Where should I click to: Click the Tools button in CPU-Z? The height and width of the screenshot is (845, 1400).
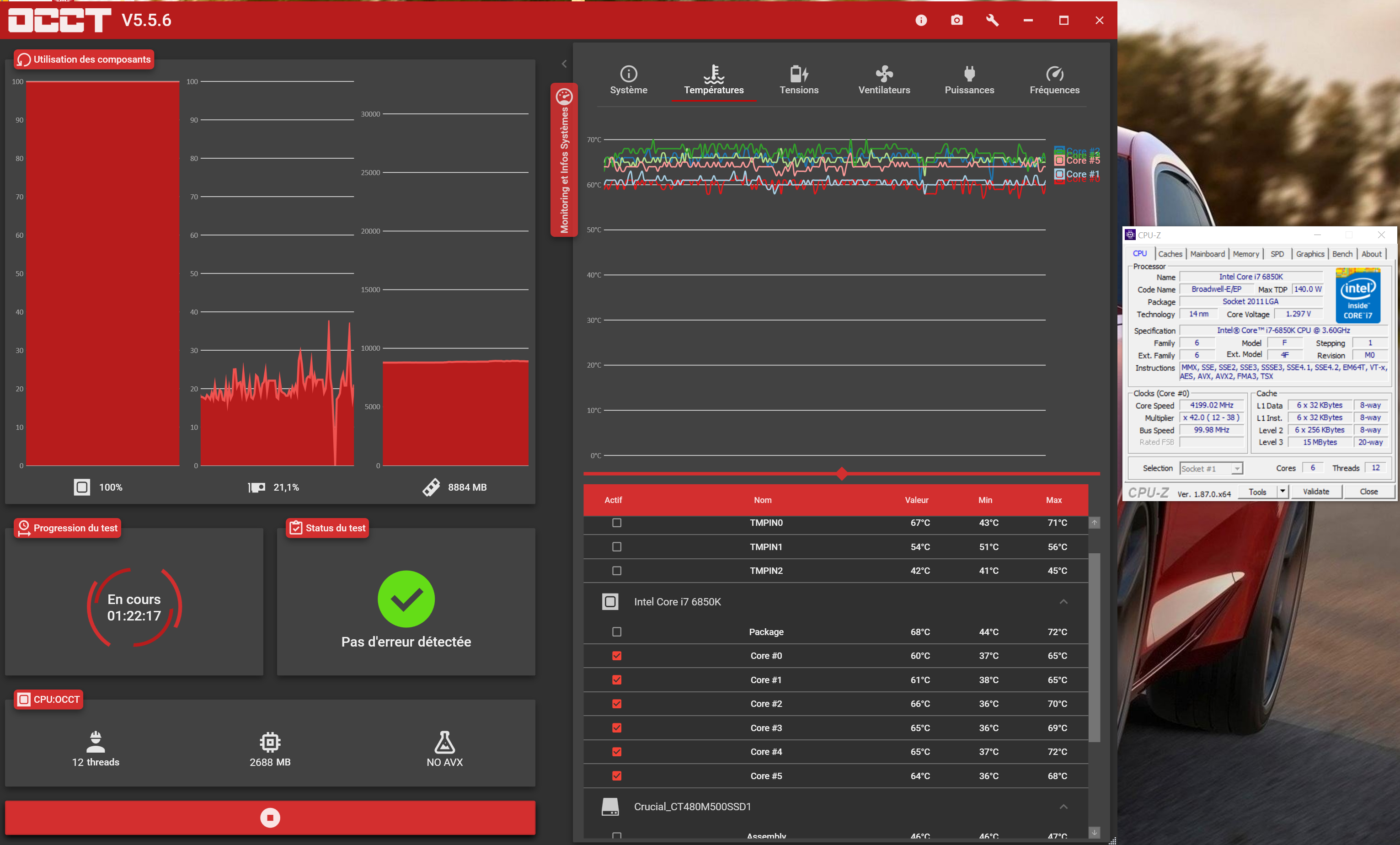1257,492
